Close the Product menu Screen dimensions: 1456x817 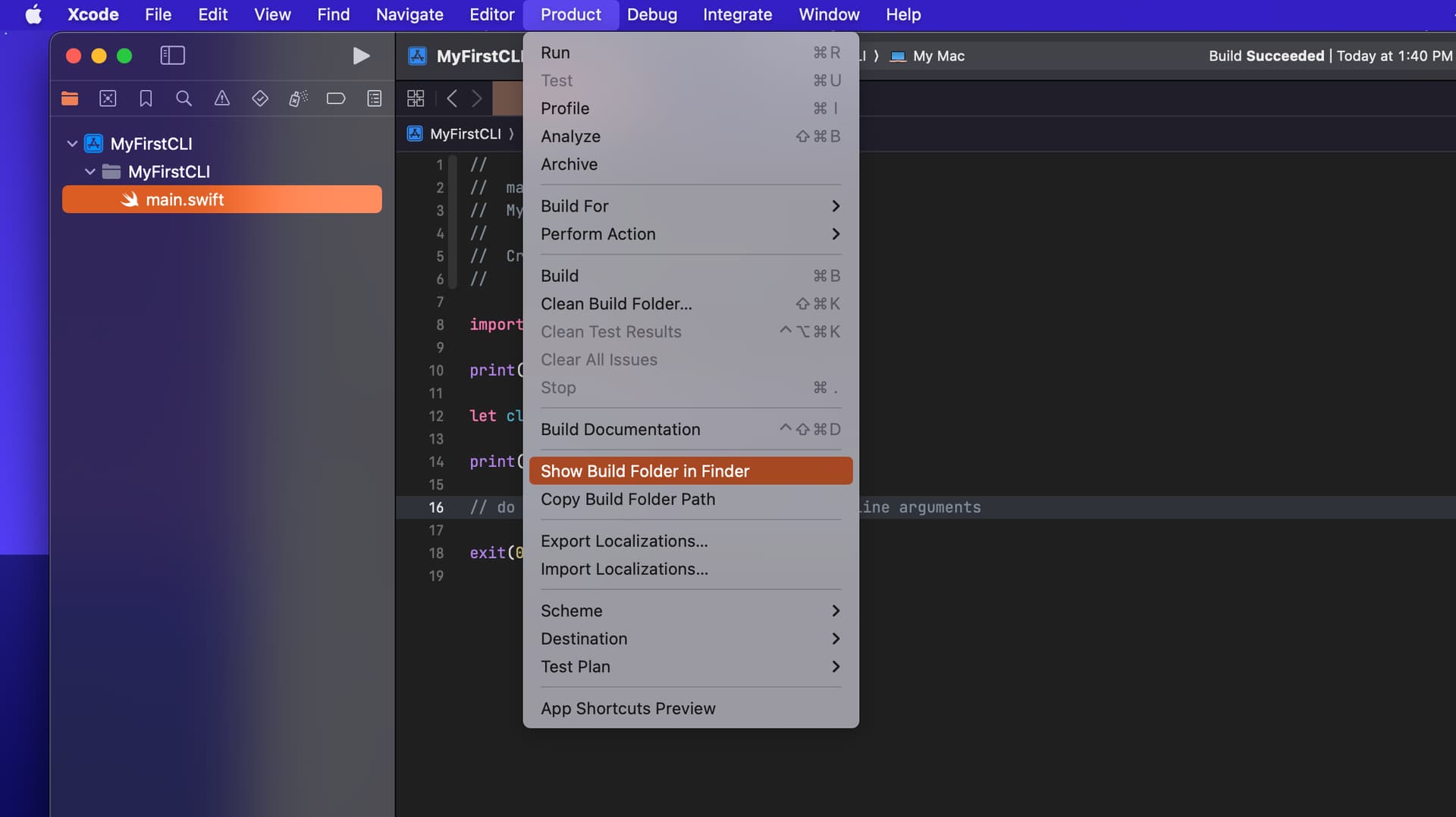tap(571, 14)
